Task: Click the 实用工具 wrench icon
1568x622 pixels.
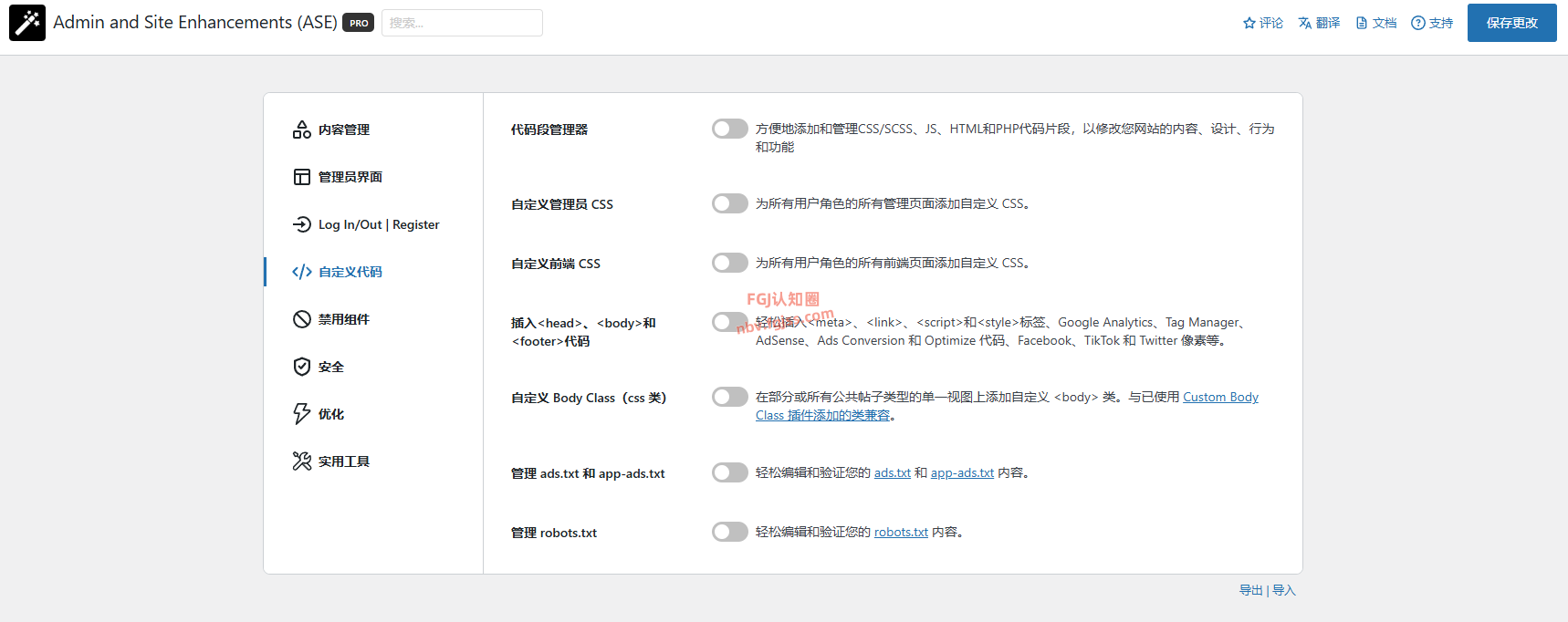Action: [302, 461]
